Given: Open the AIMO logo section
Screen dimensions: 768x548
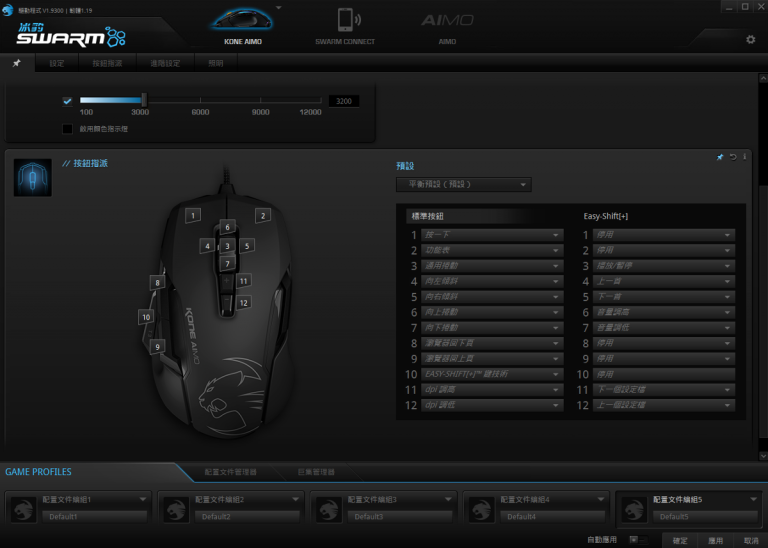Looking at the screenshot, I should coord(447,20).
